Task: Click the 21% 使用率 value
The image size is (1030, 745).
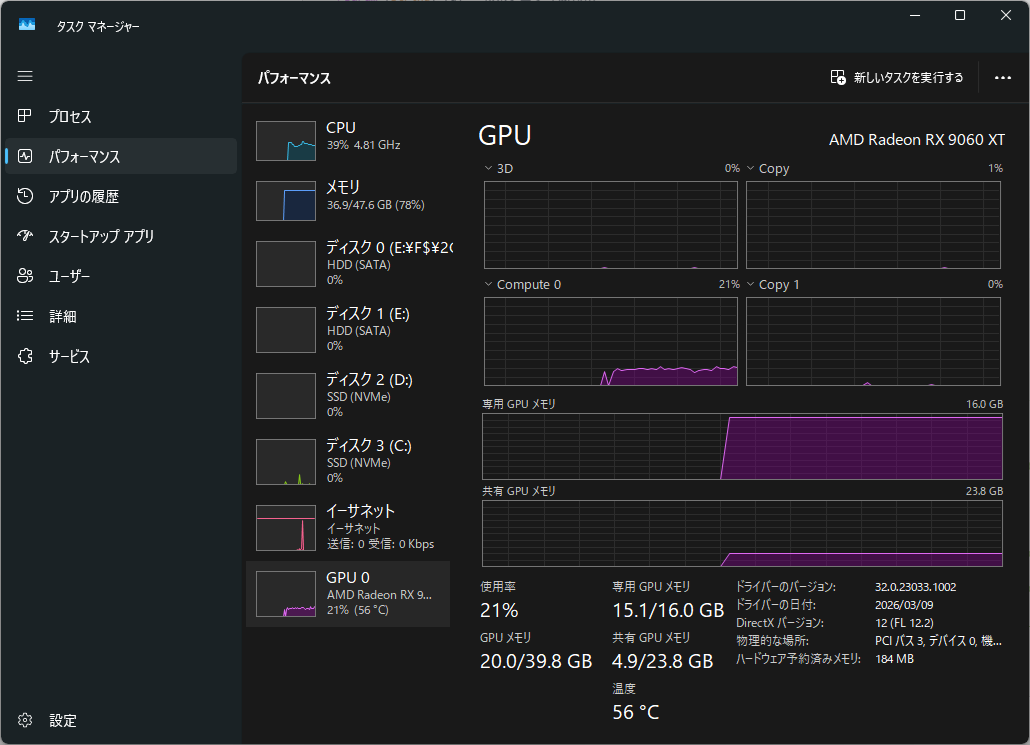Action: pos(499,610)
